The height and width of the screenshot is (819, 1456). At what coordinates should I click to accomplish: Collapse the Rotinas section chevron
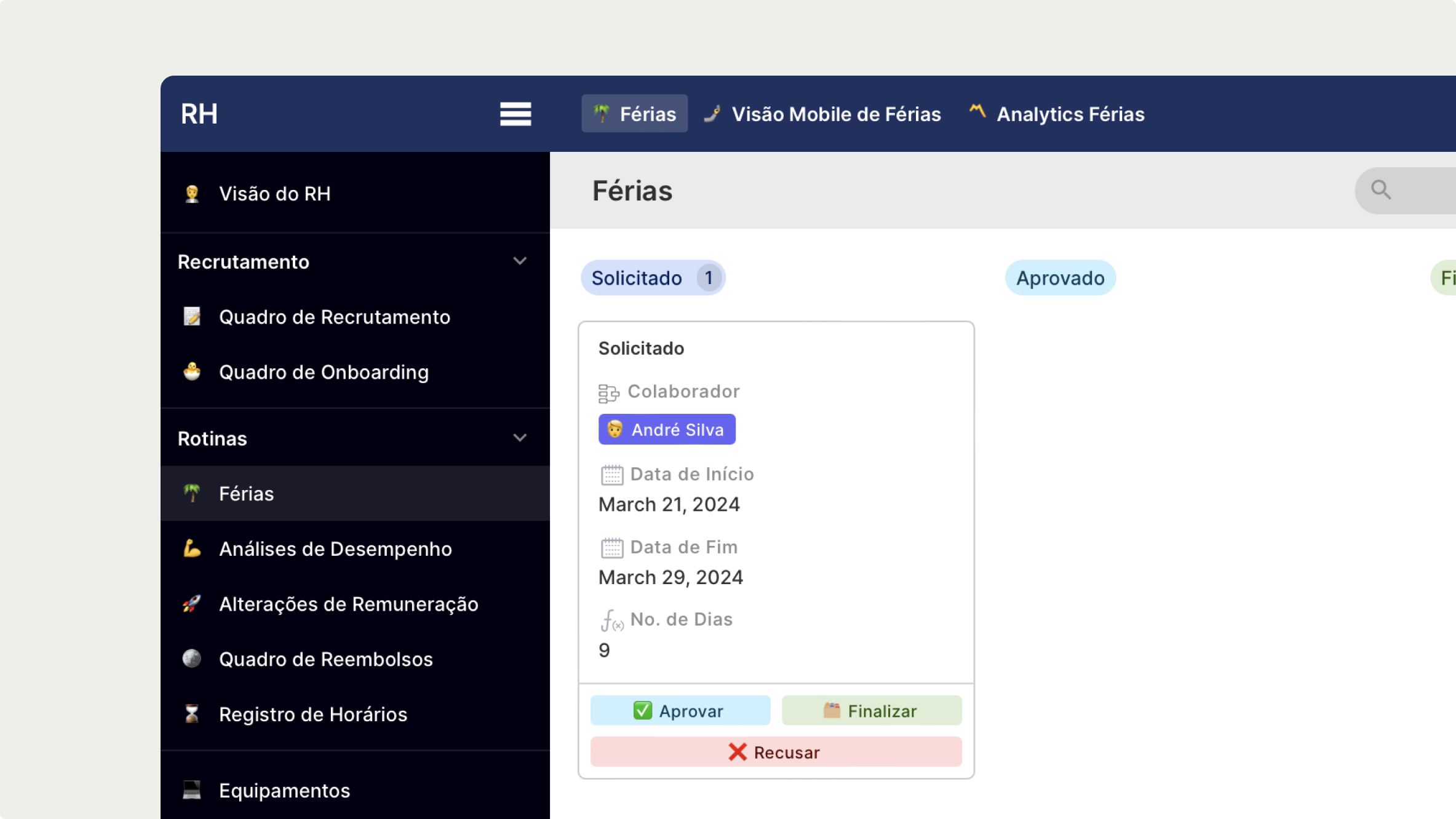pos(520,438)
